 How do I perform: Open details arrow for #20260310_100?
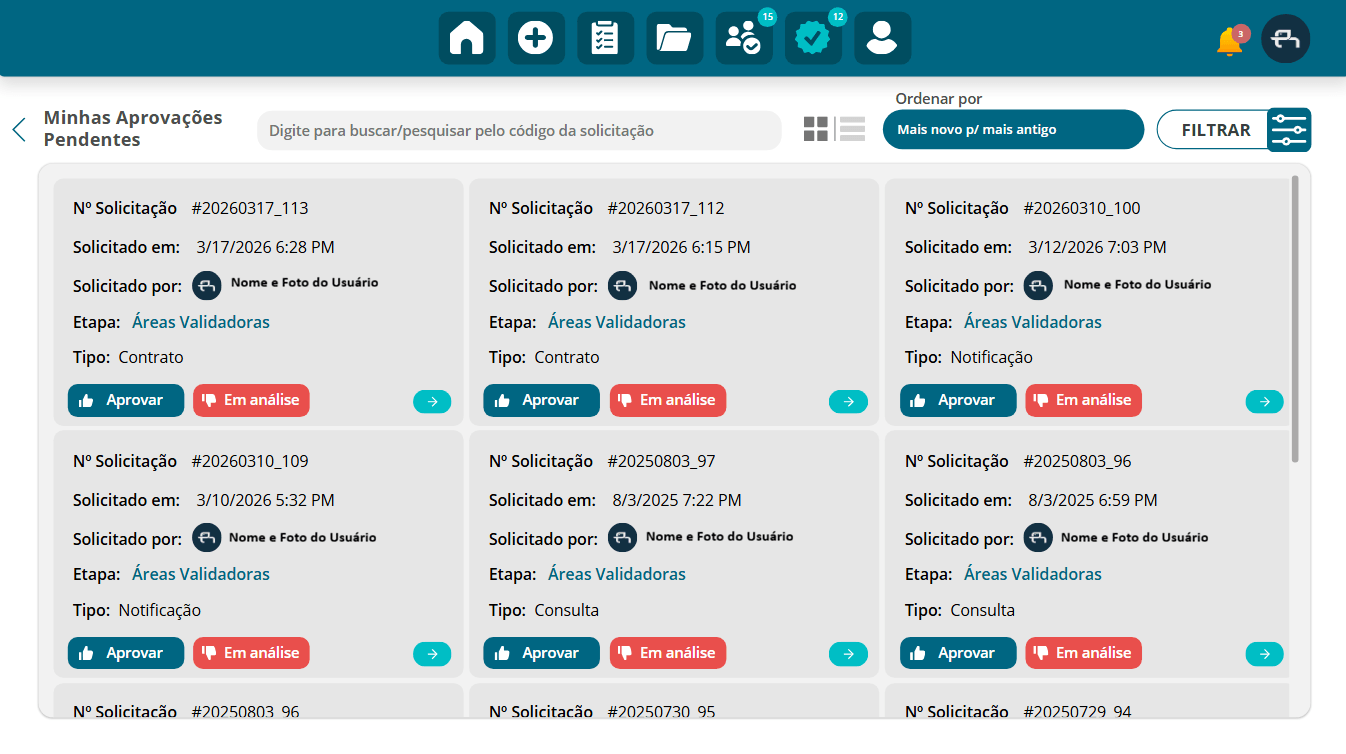1264,402
